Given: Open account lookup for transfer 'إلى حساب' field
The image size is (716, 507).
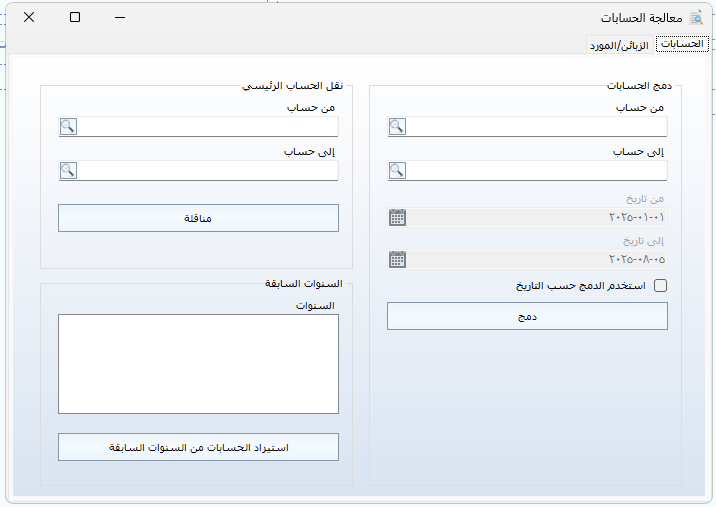Looking at the screenshot, I should point(68,171).
